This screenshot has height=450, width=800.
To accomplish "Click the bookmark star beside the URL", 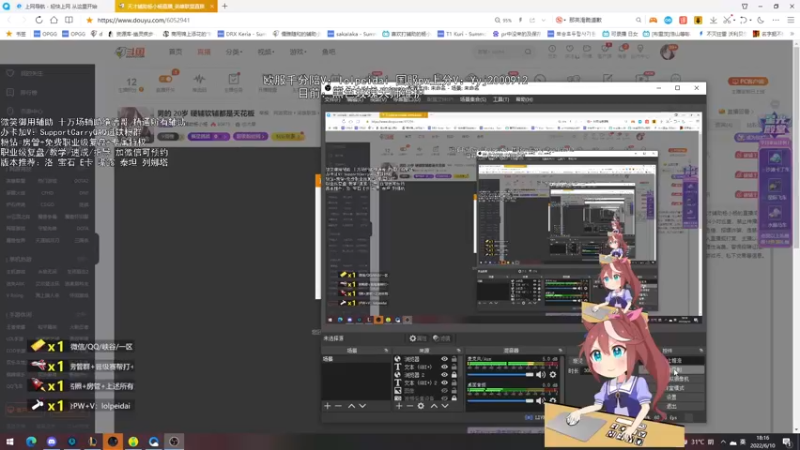I will point(89,20).
